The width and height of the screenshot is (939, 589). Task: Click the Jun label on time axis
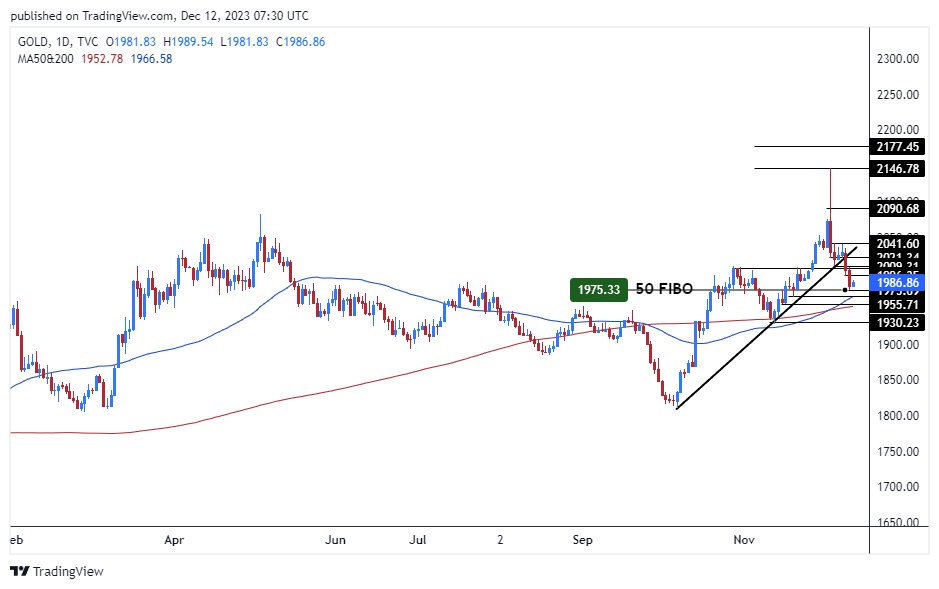coord(336,540)
